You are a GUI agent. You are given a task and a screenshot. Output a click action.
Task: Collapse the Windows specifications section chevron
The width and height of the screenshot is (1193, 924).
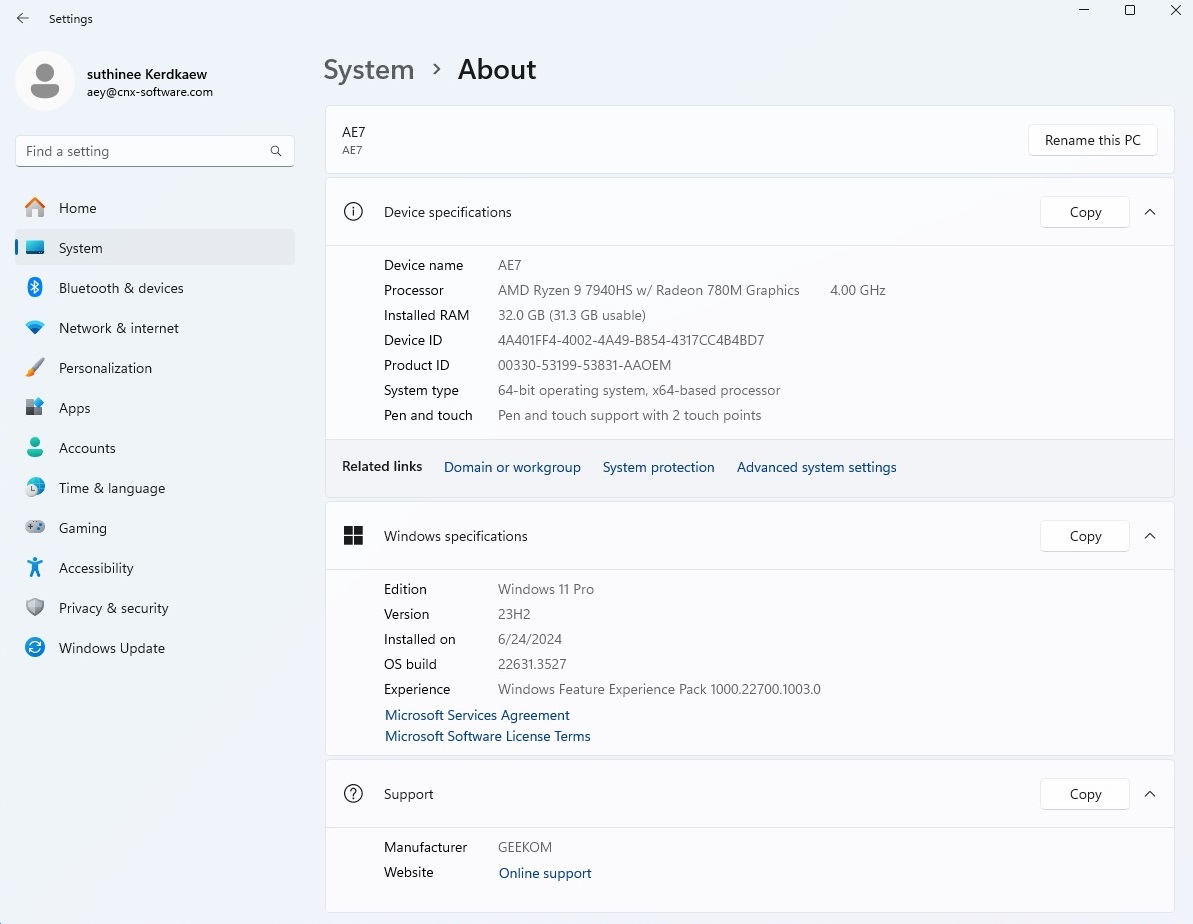pyautogui.click(x=1150, y=536)
